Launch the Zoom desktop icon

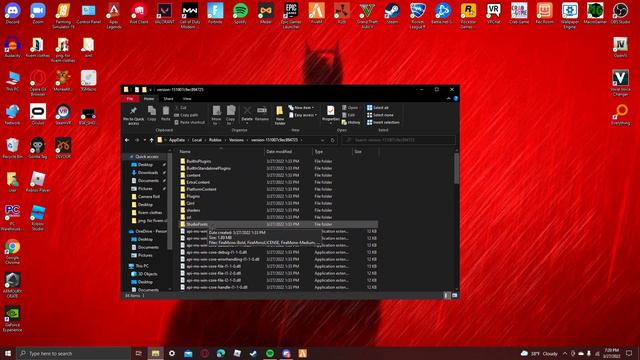click(x=38, y=13)
